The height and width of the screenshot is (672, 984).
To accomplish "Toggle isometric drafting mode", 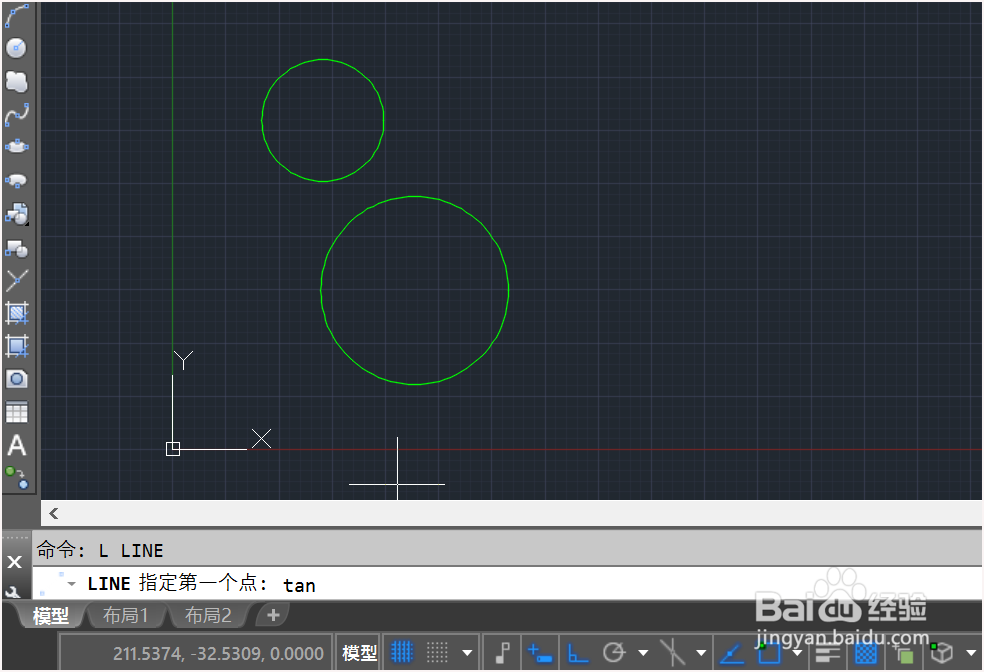I will pos(672,653).
